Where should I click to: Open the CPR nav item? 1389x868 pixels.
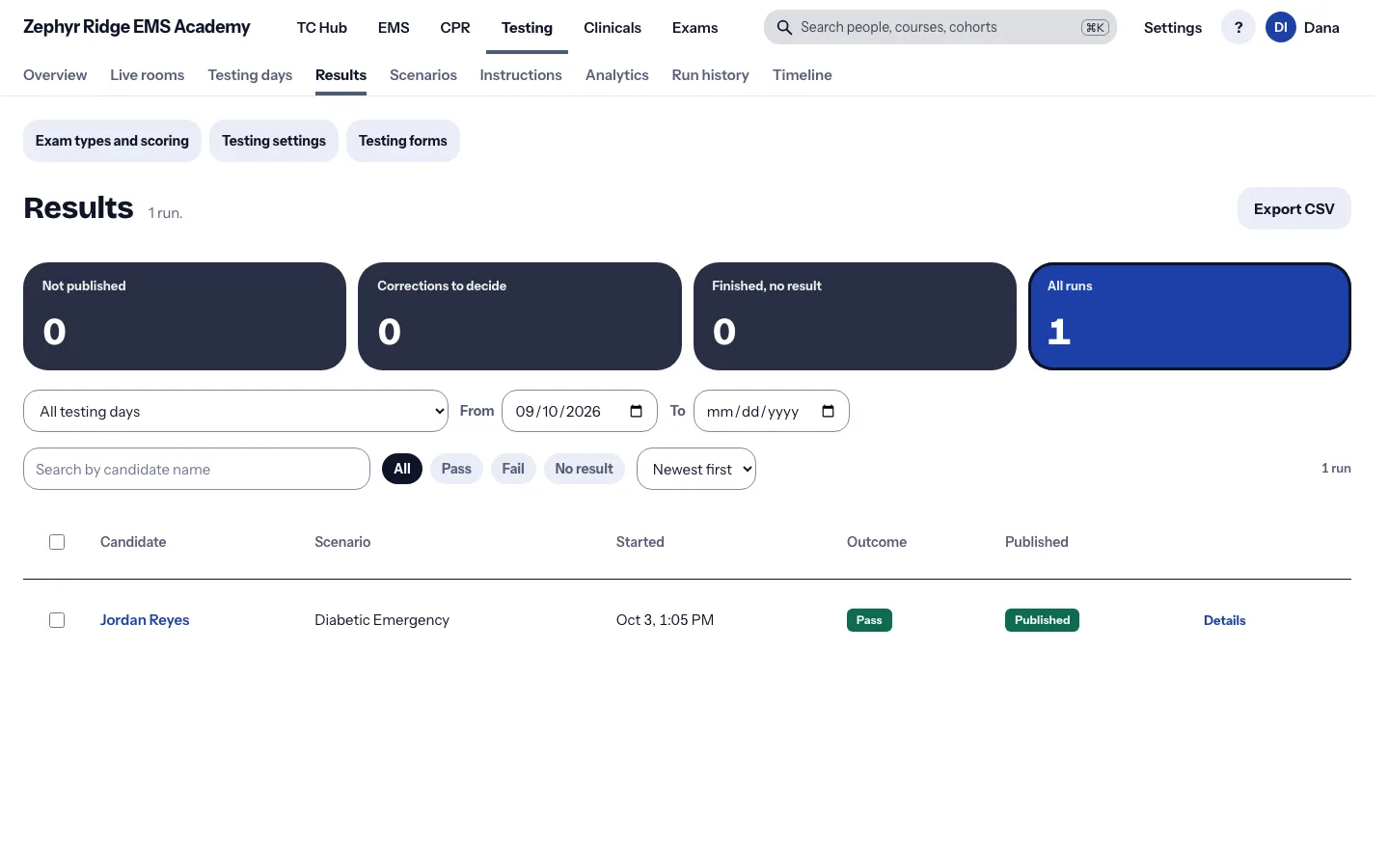pos(455,28)
